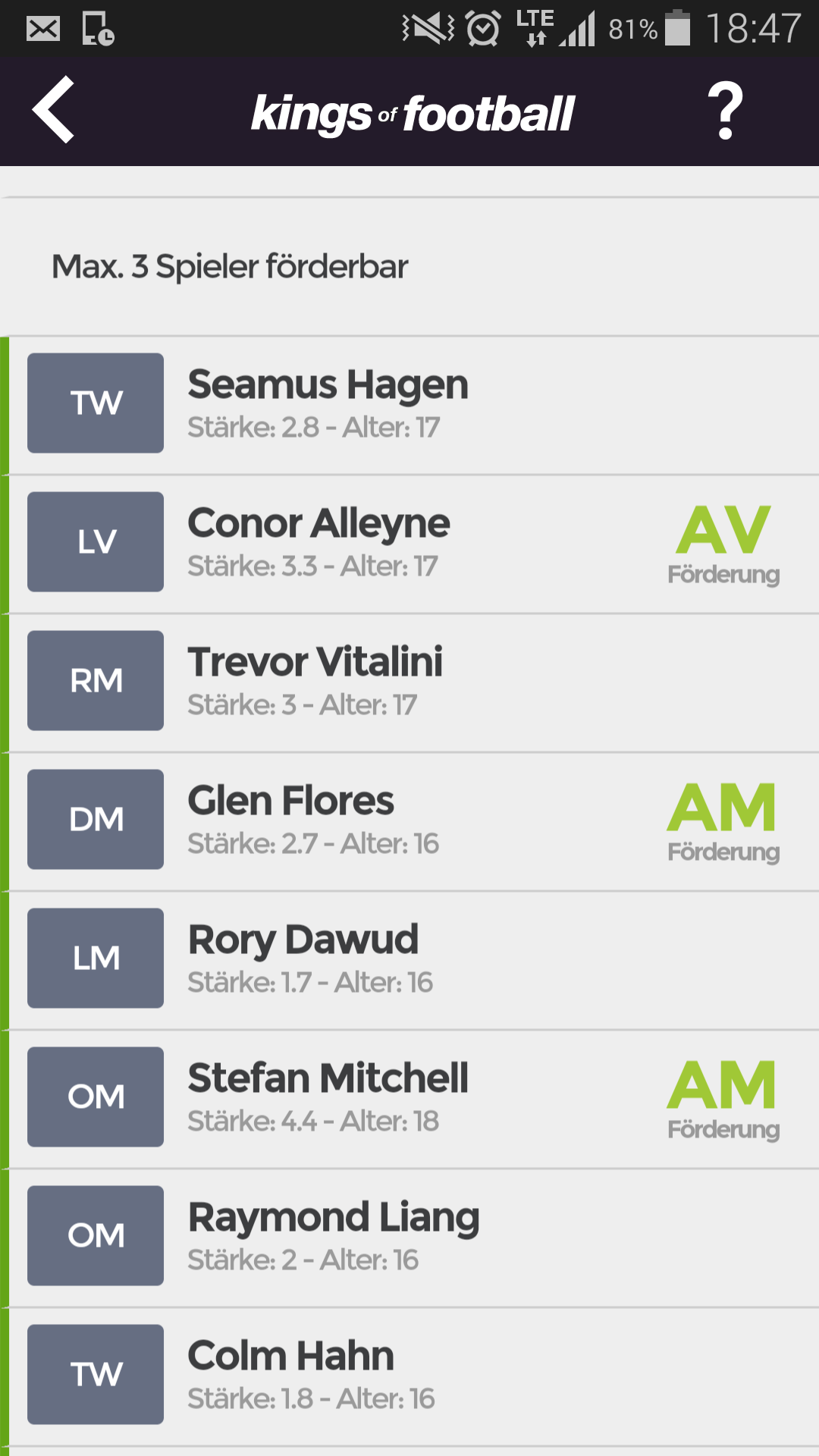Tap the DM position badge of Glen Flores
Viewport: 819px width, 1456px height.
point(96,819)
